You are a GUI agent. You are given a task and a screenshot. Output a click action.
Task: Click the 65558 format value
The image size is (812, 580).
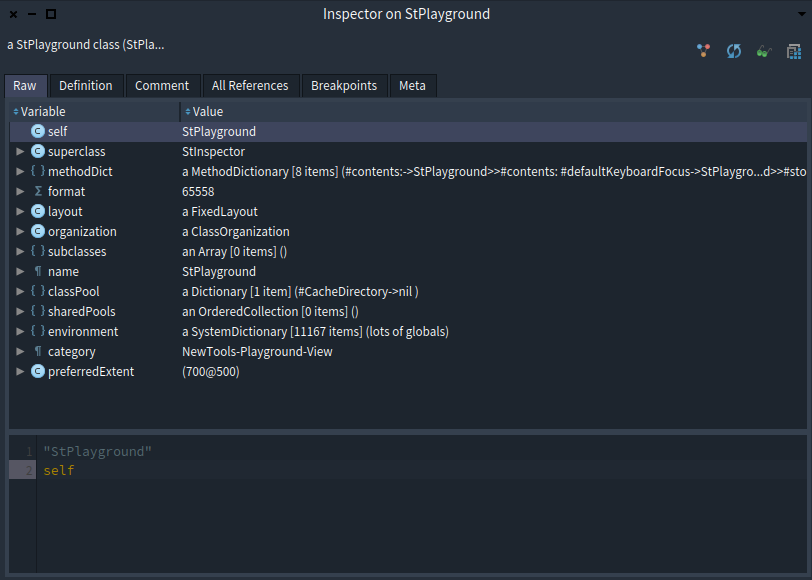pyautogui.click(x=198, y=192)
